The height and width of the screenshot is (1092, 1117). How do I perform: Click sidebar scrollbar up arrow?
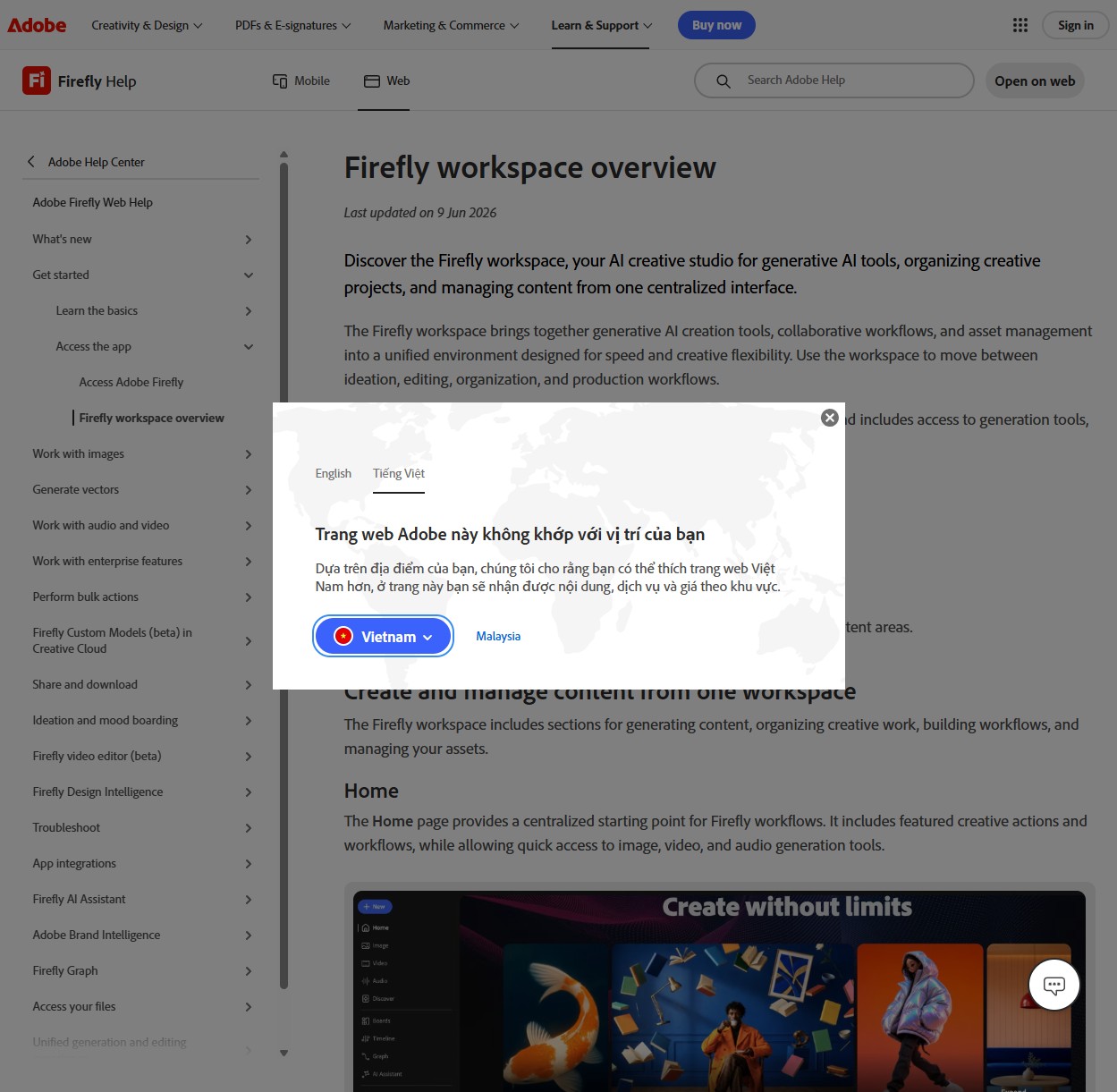pyautogui.click(x=283, y=155)
